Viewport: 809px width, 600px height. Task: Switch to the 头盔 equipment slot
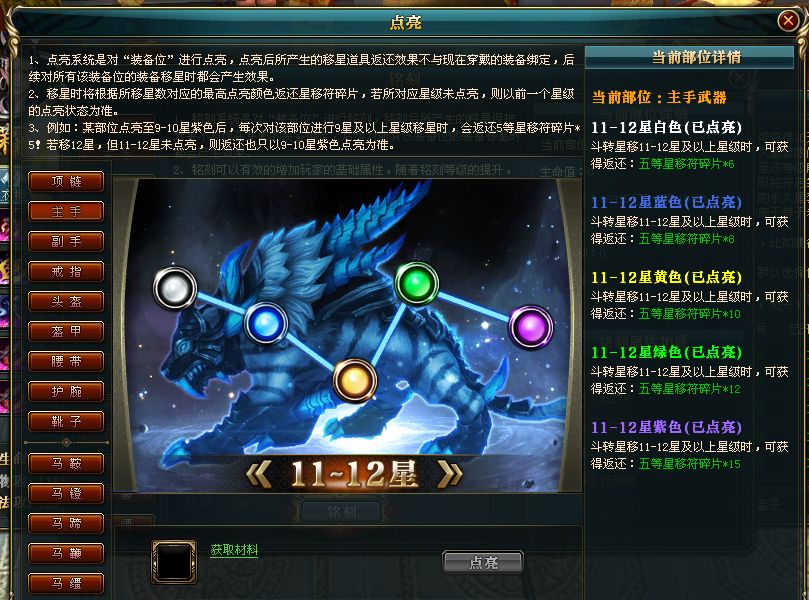click(66, 301)
